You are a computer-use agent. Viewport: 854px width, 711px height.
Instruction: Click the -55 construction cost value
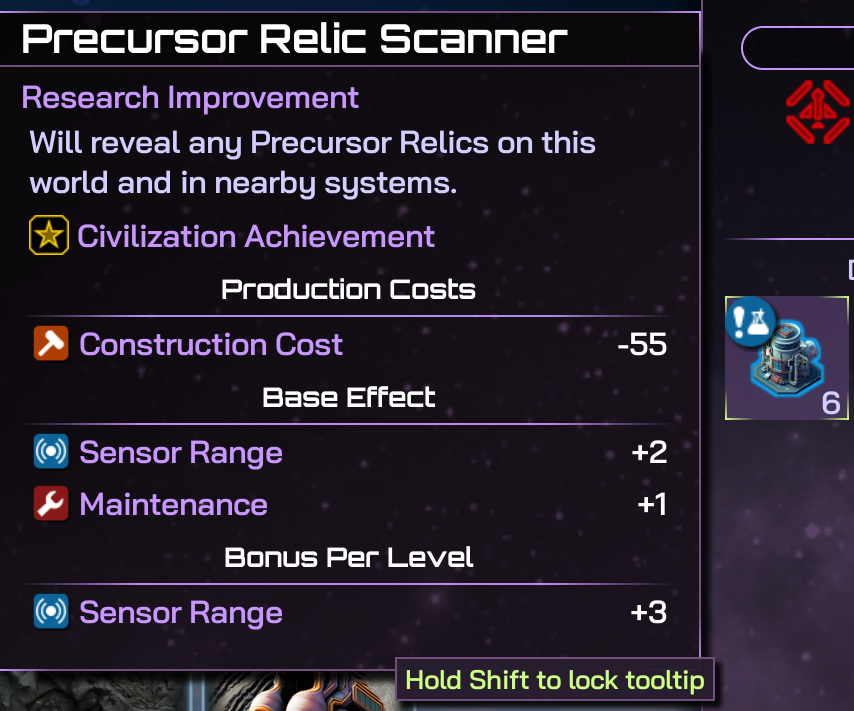pos(642,346)
